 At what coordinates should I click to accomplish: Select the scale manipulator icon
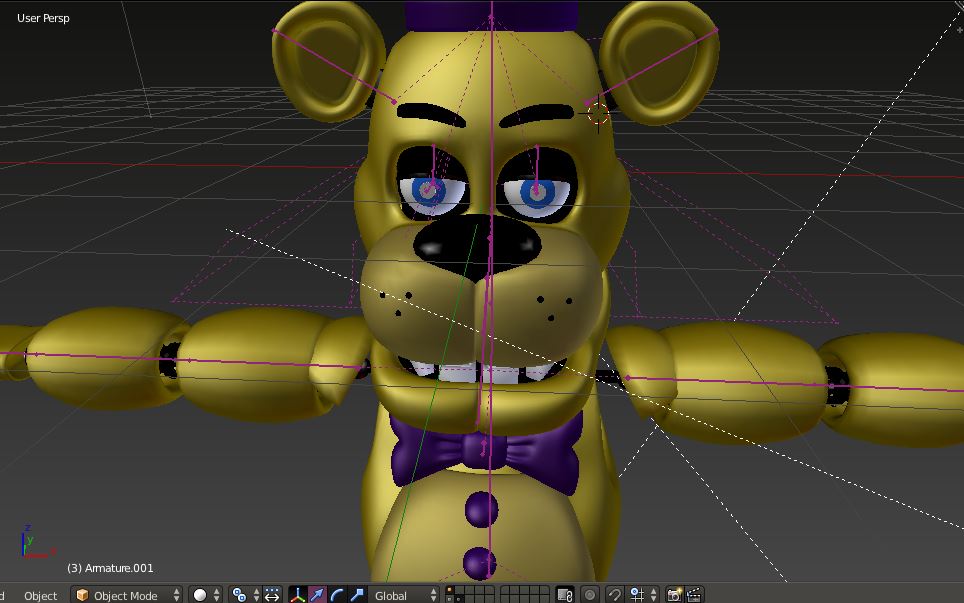pyautogui.click(x=357, y=595)
